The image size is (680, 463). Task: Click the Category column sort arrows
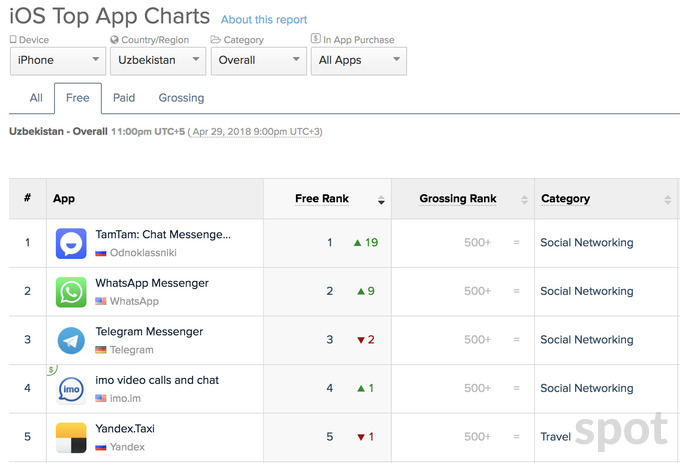667,199
